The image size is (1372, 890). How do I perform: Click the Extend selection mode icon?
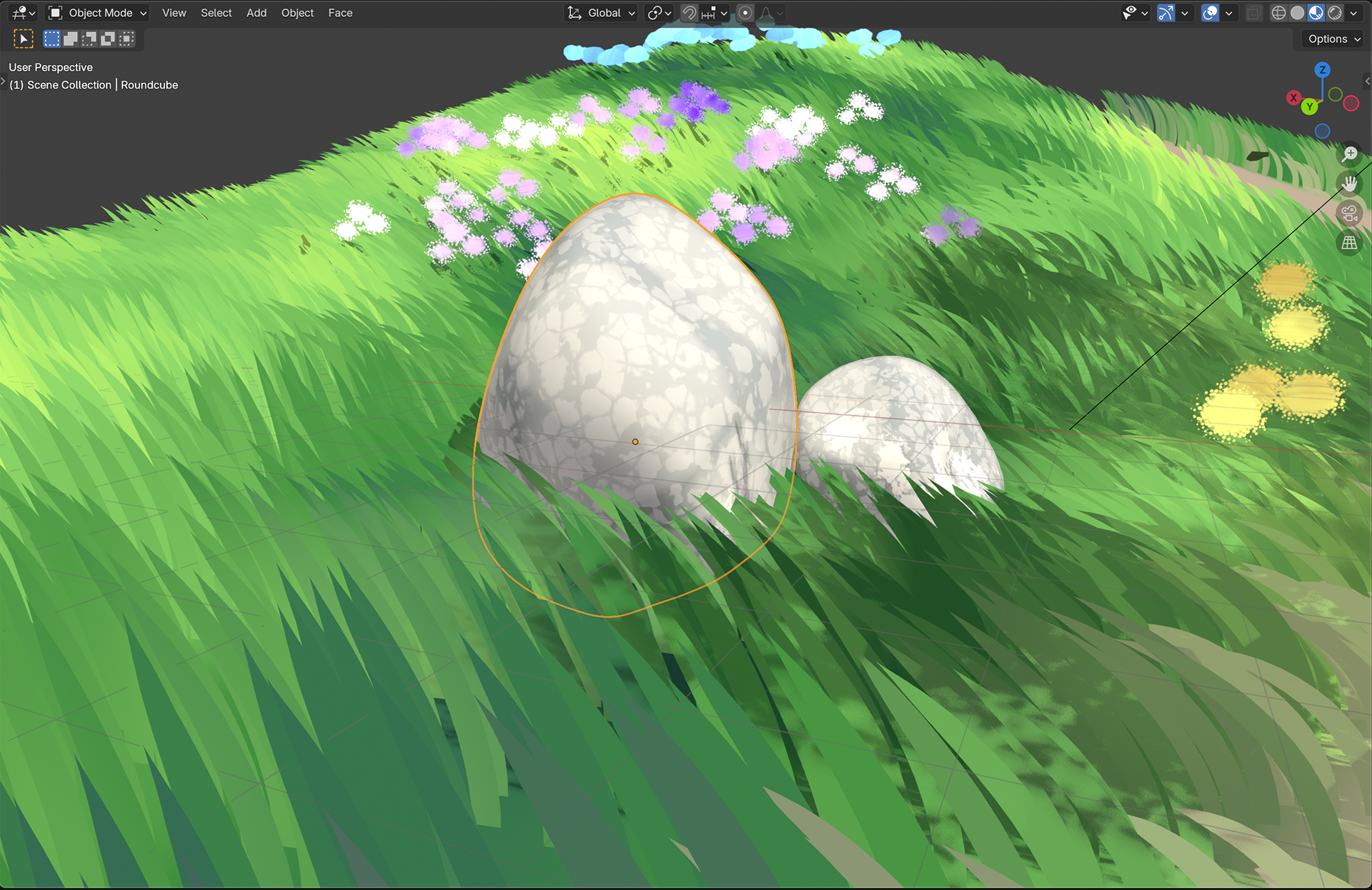coord(70,39)
